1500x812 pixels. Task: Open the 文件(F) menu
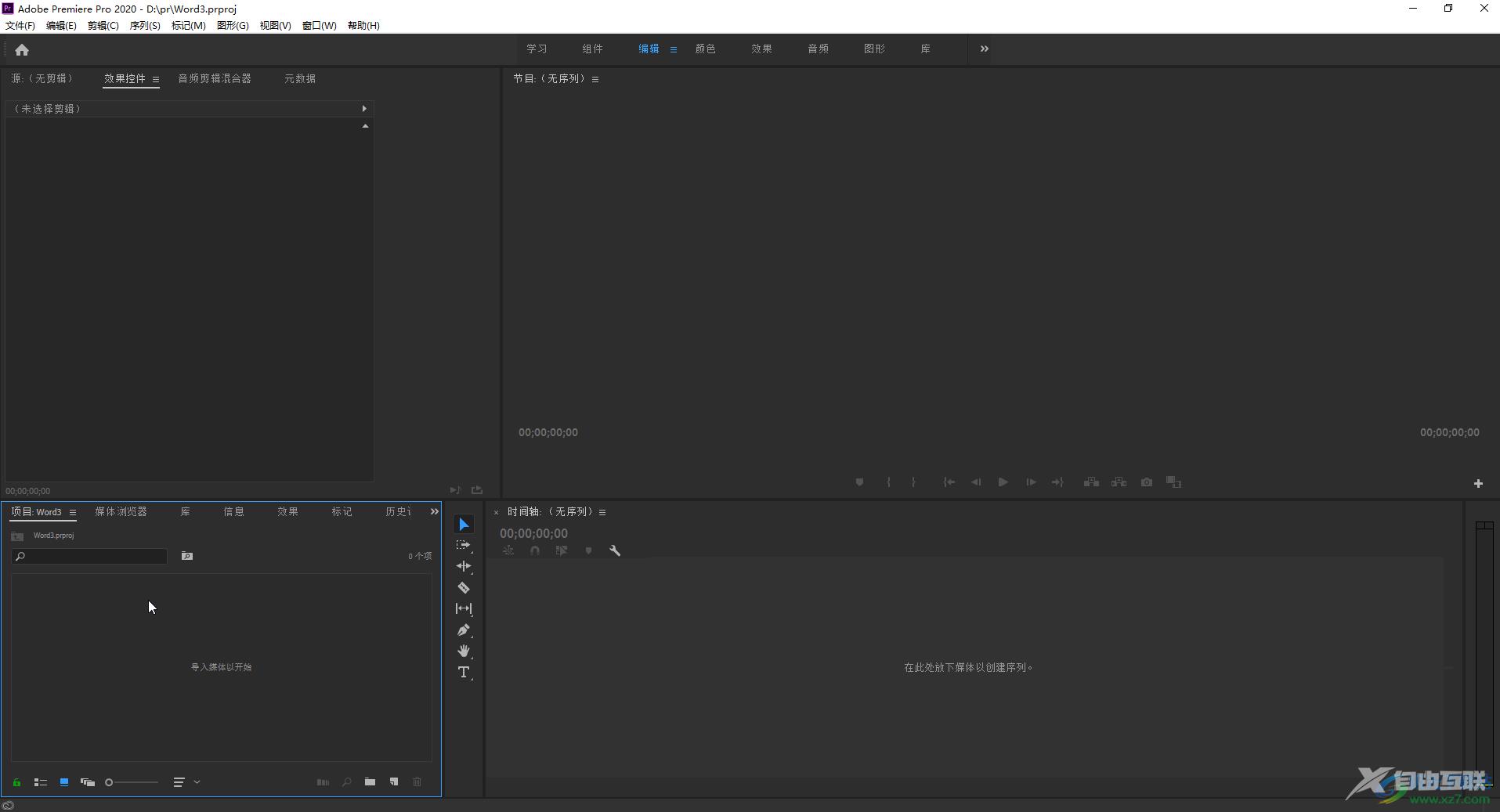(20, 25)
